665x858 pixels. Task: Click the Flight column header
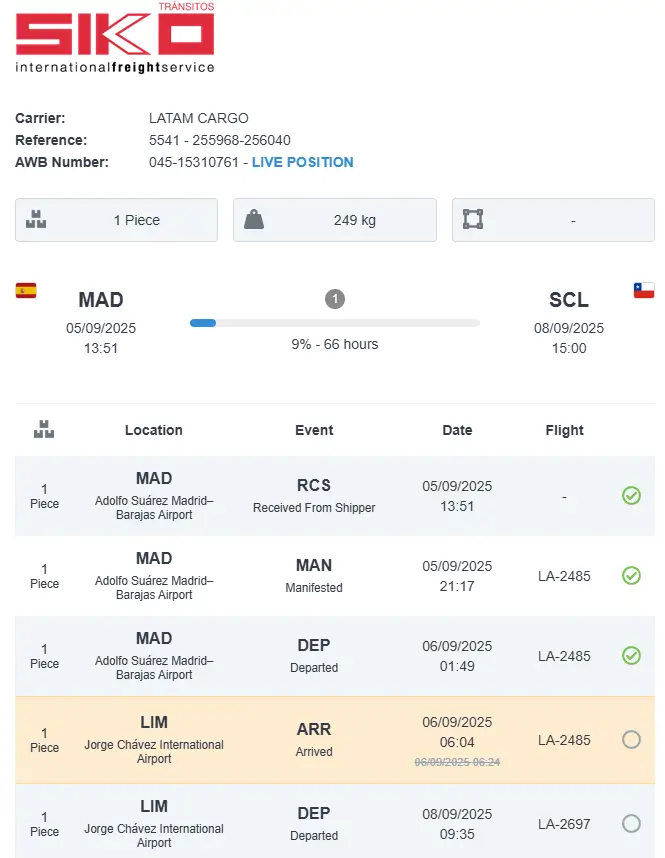pyautogui.click(x=564, y=430)
